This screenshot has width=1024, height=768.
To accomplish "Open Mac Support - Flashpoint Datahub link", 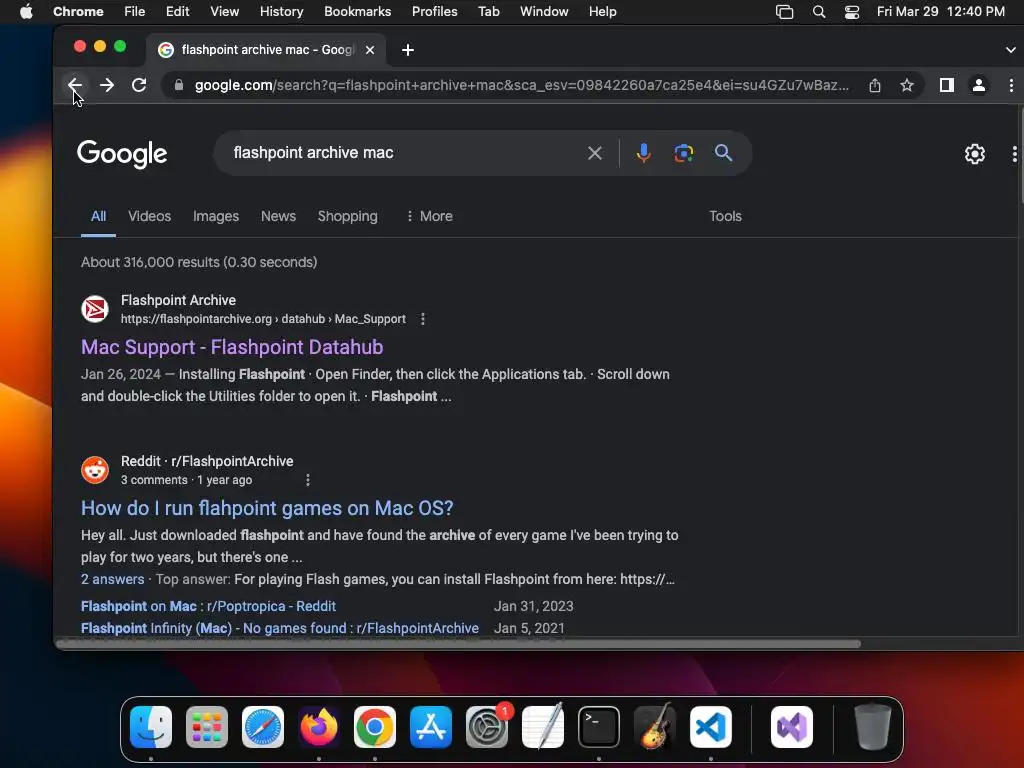I will [x=232, y=347].
